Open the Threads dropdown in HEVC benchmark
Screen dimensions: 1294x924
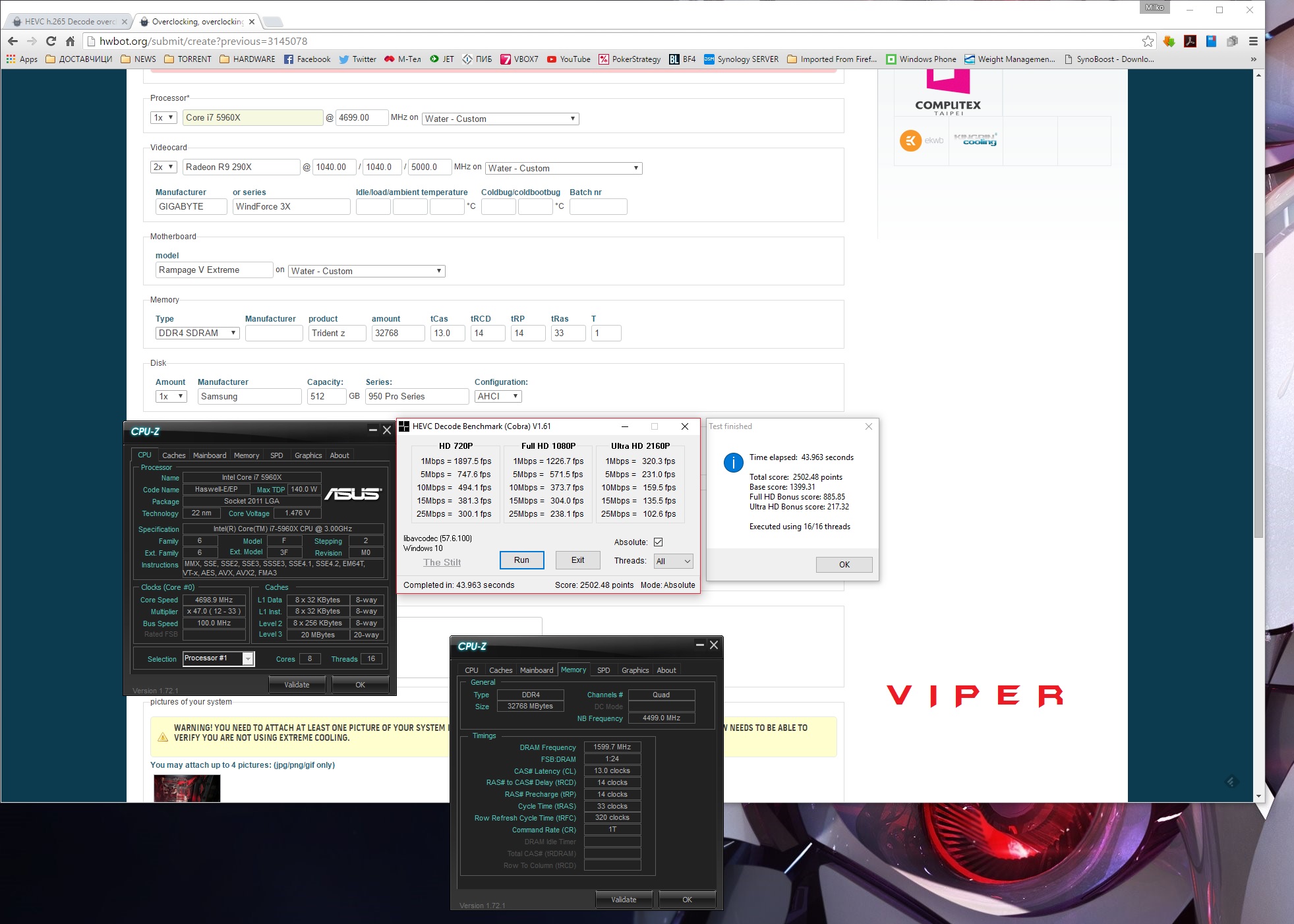(673, 561)
